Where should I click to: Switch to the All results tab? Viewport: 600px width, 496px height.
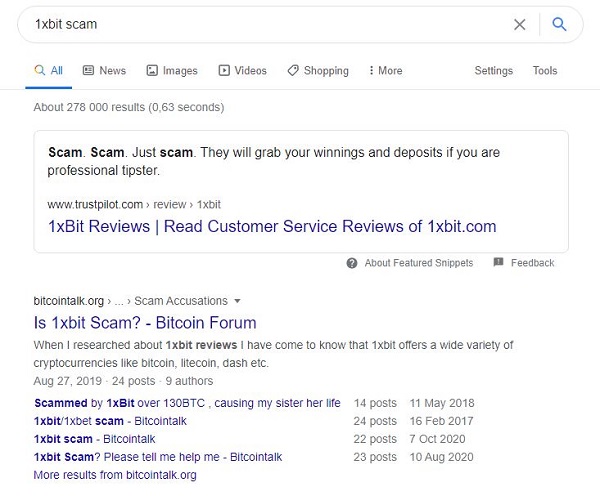tap(49, 70)
